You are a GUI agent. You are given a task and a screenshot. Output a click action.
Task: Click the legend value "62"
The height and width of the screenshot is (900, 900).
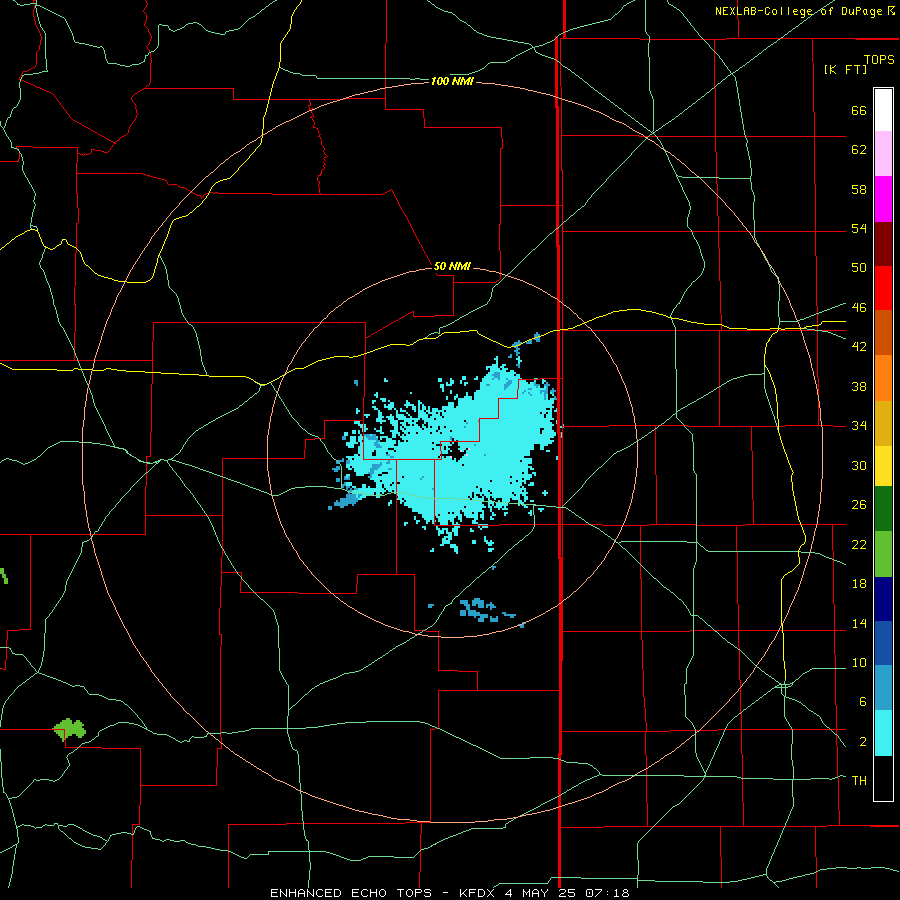coord(859,150)
